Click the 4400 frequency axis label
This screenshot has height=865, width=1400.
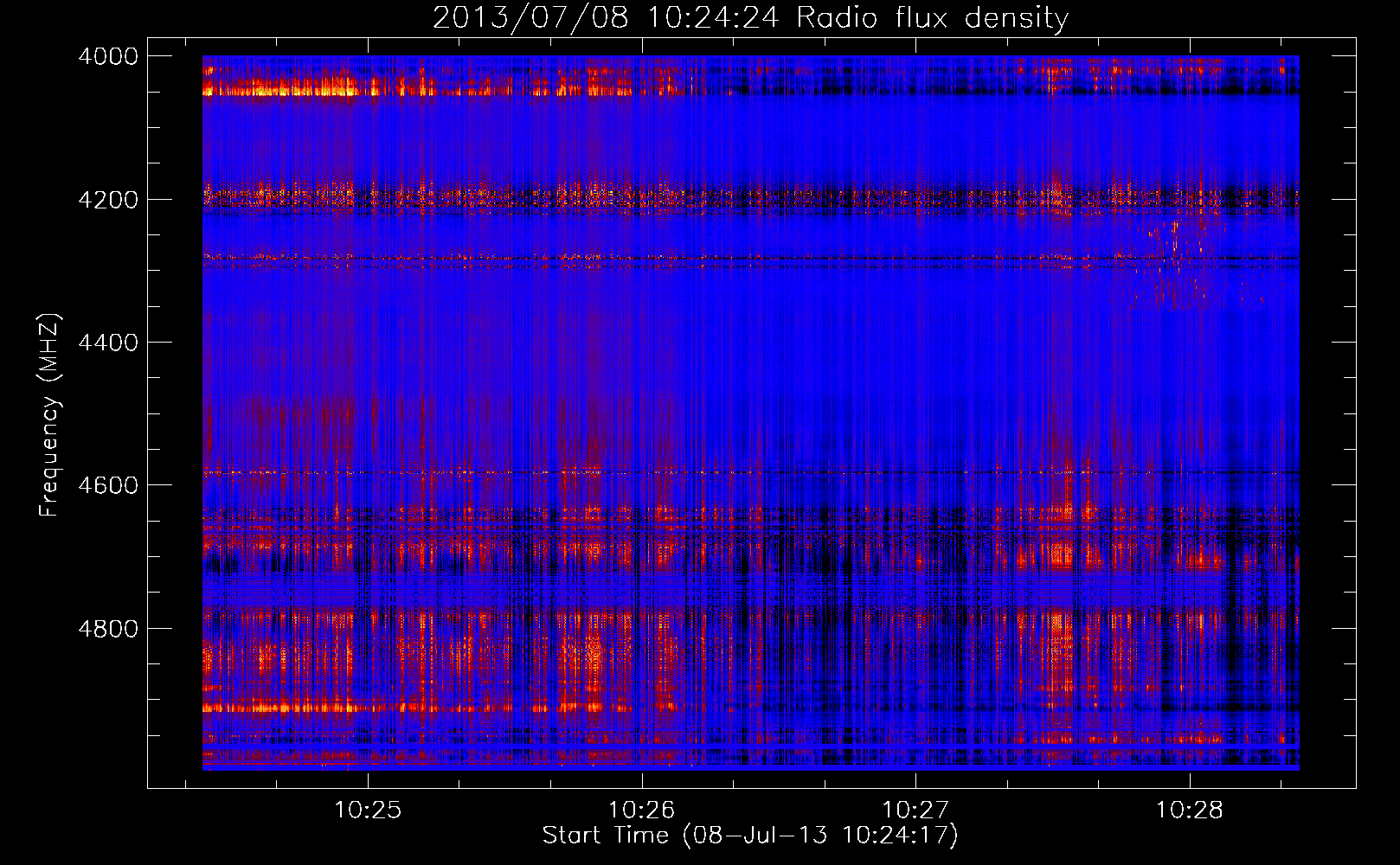click(x=108, y=343)
